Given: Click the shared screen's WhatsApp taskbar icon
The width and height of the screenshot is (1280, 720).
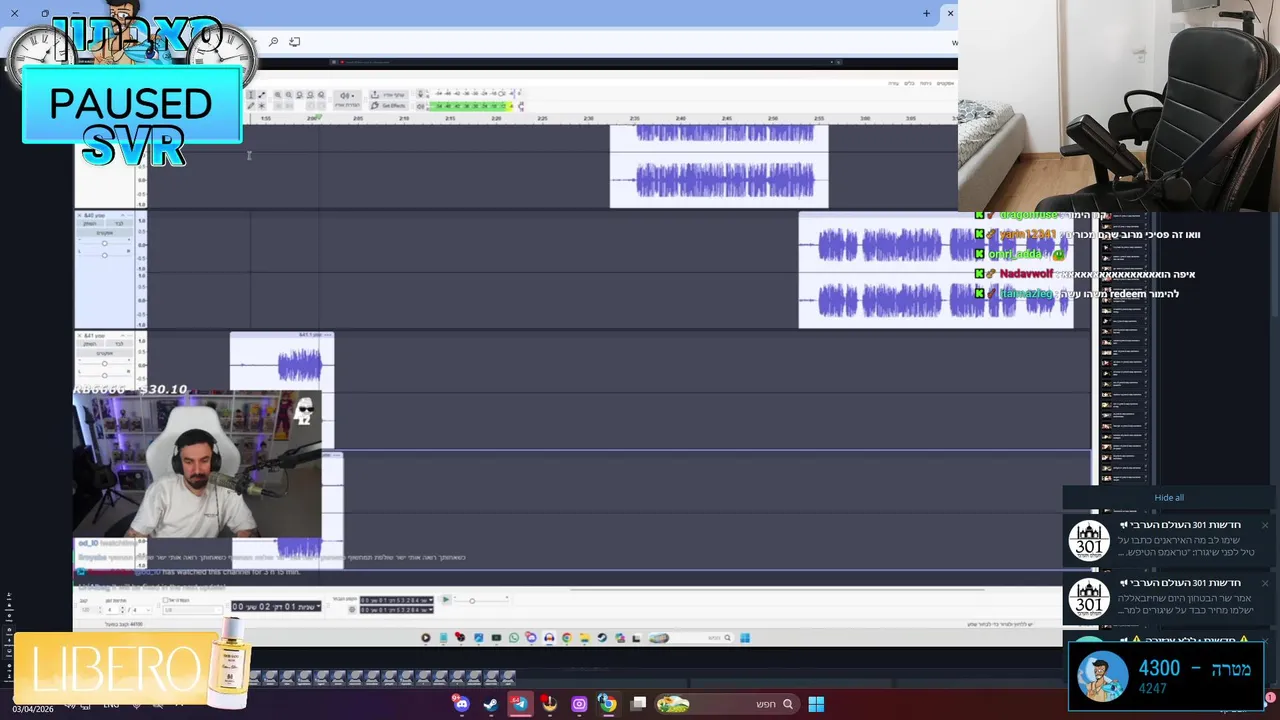Looking at the screenshot, I should pos(514,638).
